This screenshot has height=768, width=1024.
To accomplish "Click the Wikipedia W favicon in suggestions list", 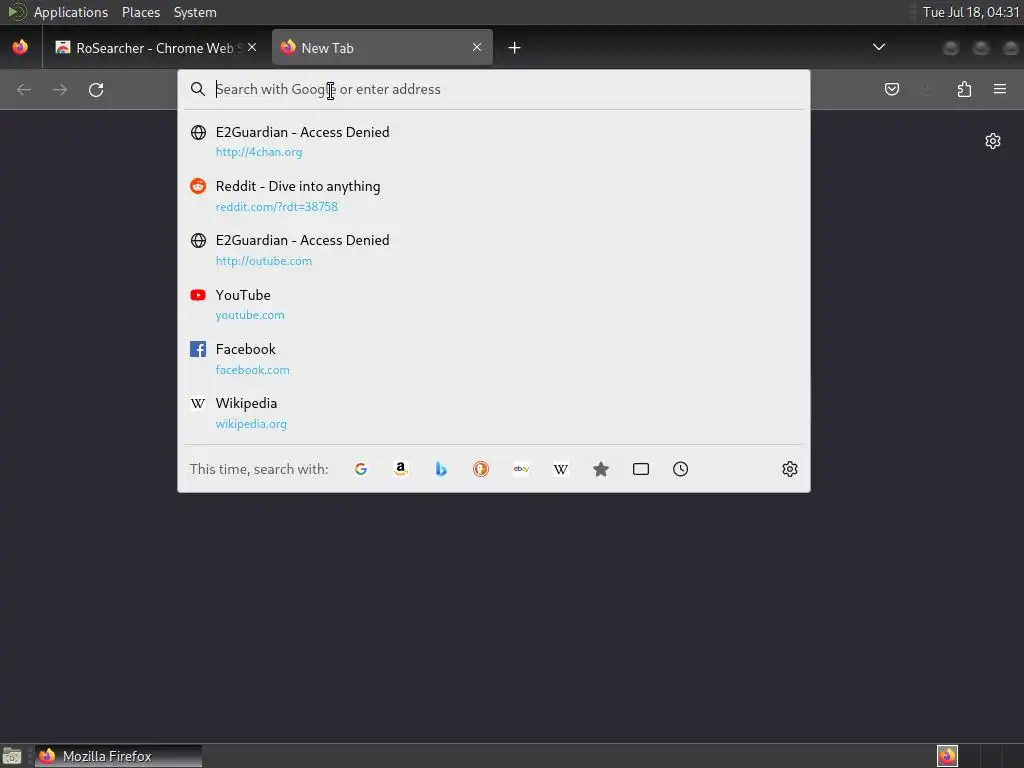I will (198, 404).
